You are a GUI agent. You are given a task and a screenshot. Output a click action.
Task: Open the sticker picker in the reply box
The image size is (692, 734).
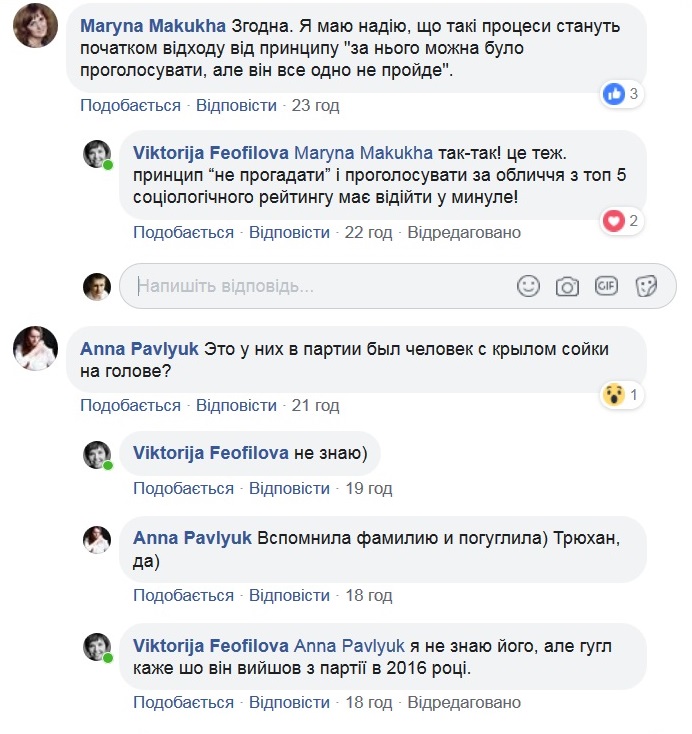pos(646,286)
